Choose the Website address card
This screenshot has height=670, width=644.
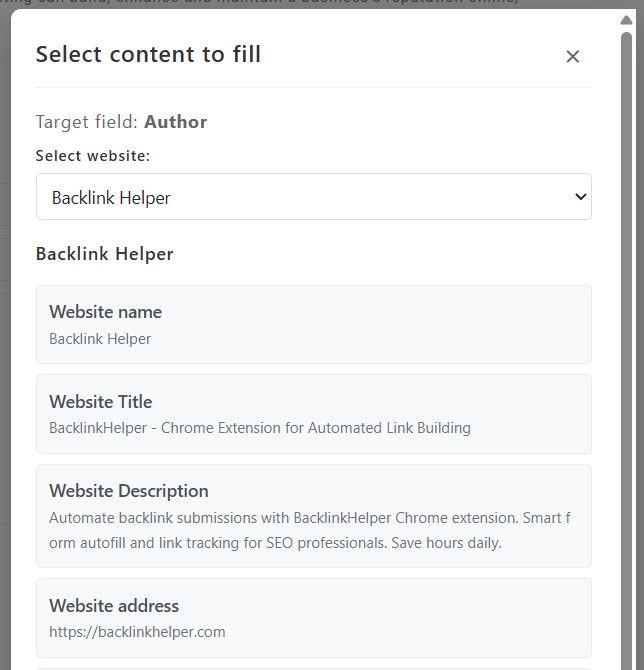point(313,617)
